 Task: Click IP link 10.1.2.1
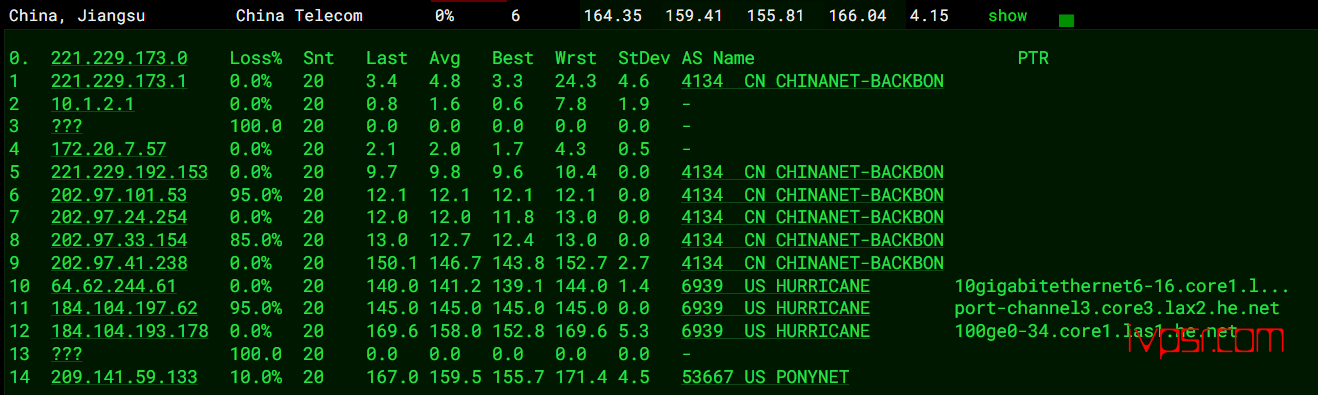[93, 104]
